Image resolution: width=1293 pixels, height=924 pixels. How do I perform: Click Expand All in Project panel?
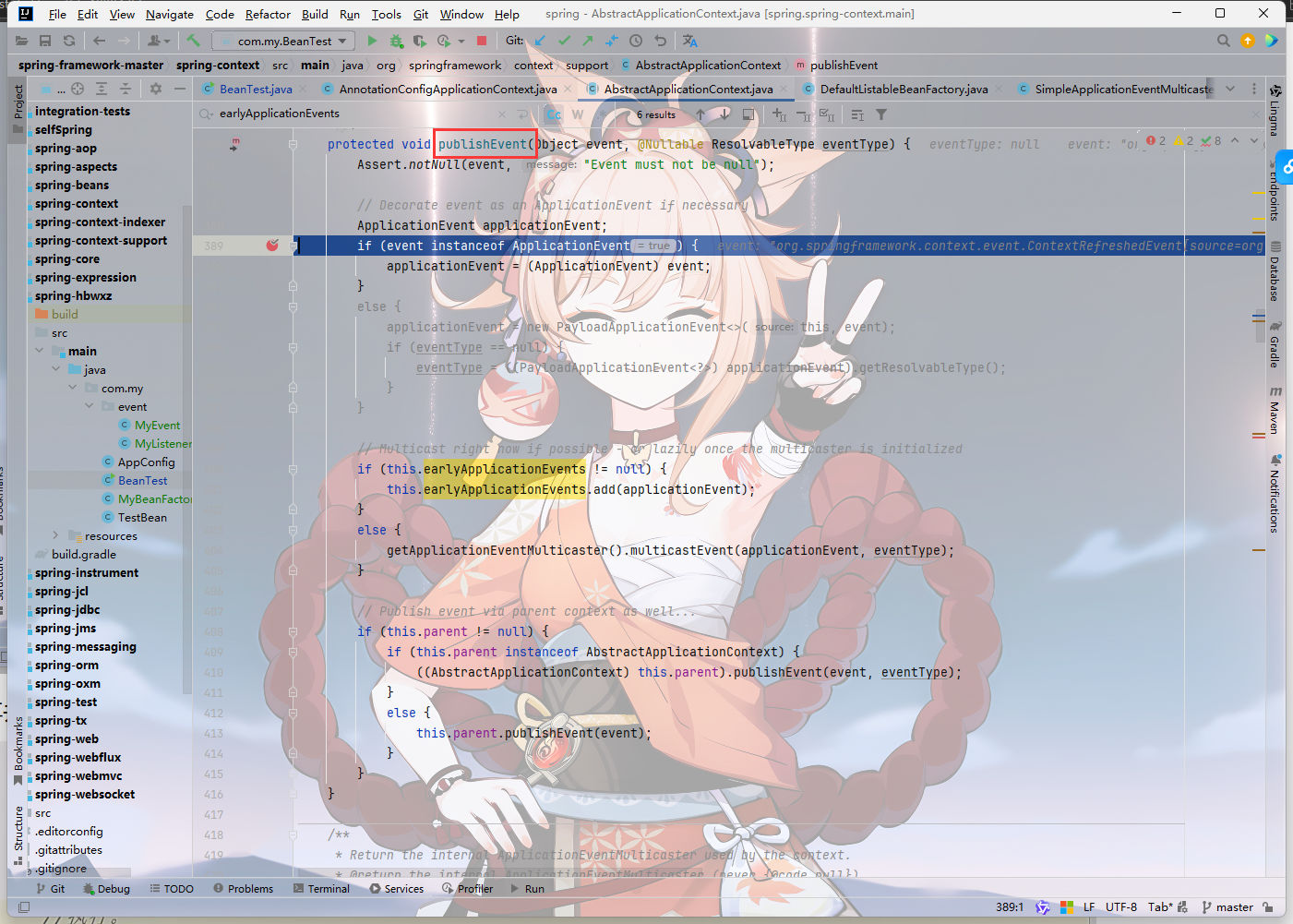pyautogui.click(x=102, y=89)
